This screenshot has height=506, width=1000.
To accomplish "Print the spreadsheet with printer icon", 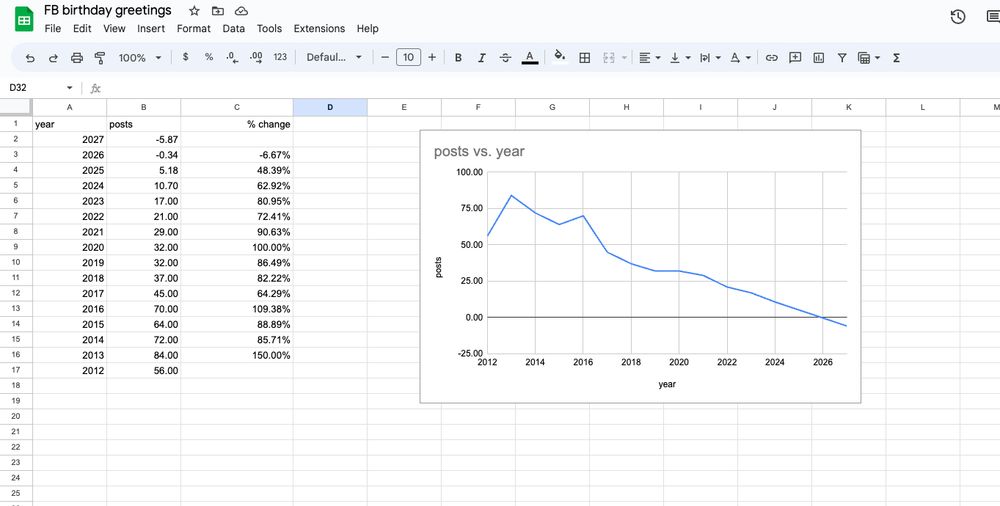I will coord(77,57).
